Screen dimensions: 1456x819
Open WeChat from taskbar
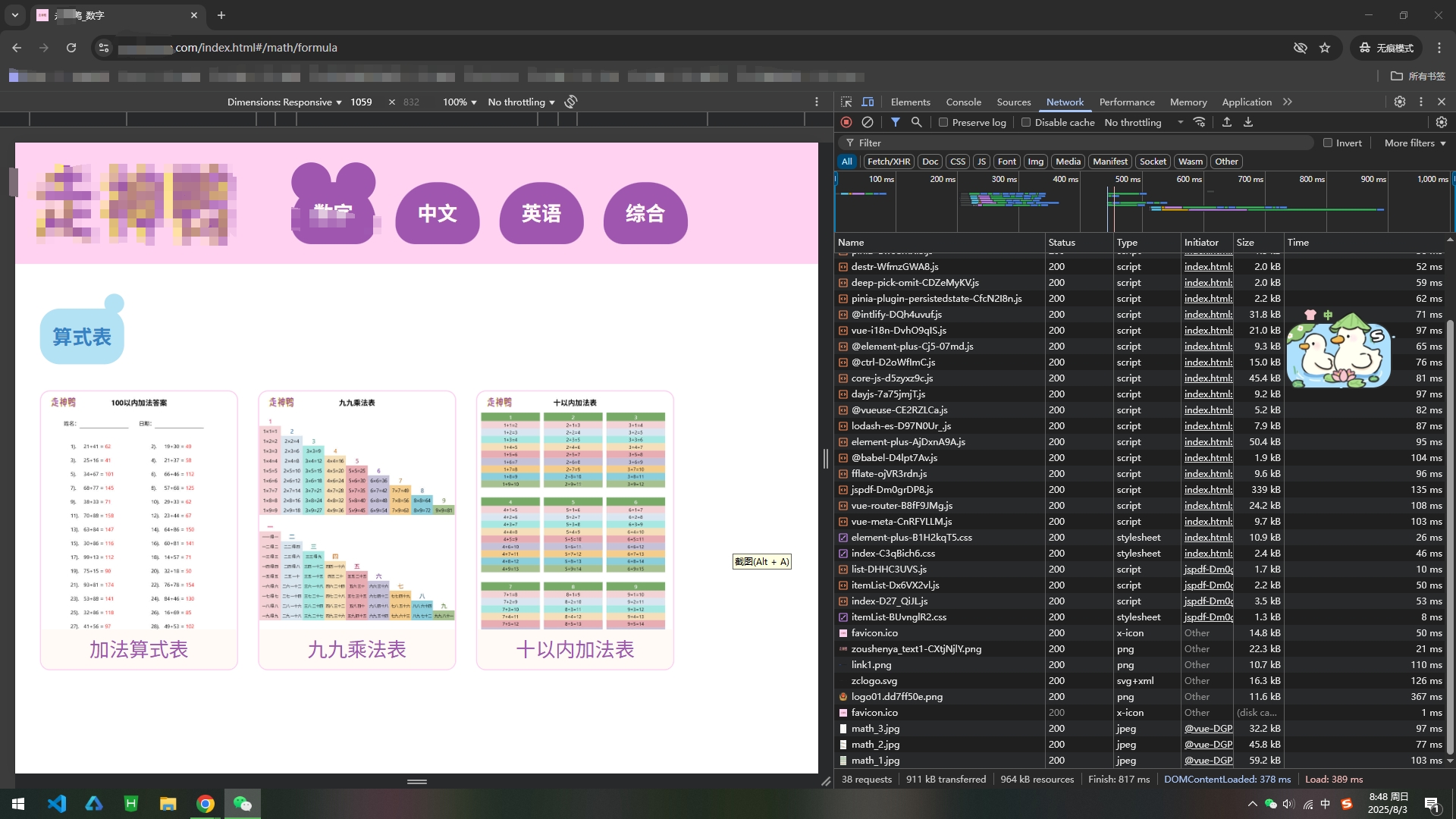click(x=243, y=804)
